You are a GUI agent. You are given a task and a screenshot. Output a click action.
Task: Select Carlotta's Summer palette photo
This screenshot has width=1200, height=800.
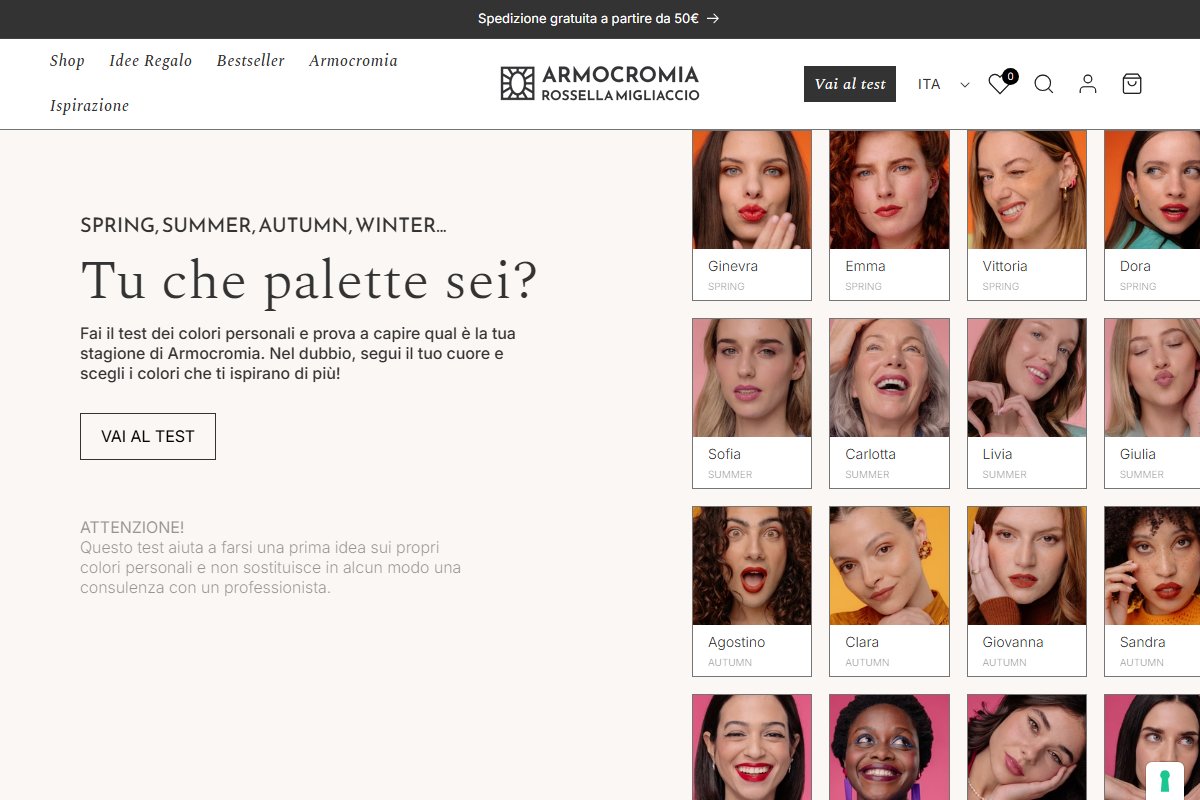click(x=889, y=377)
